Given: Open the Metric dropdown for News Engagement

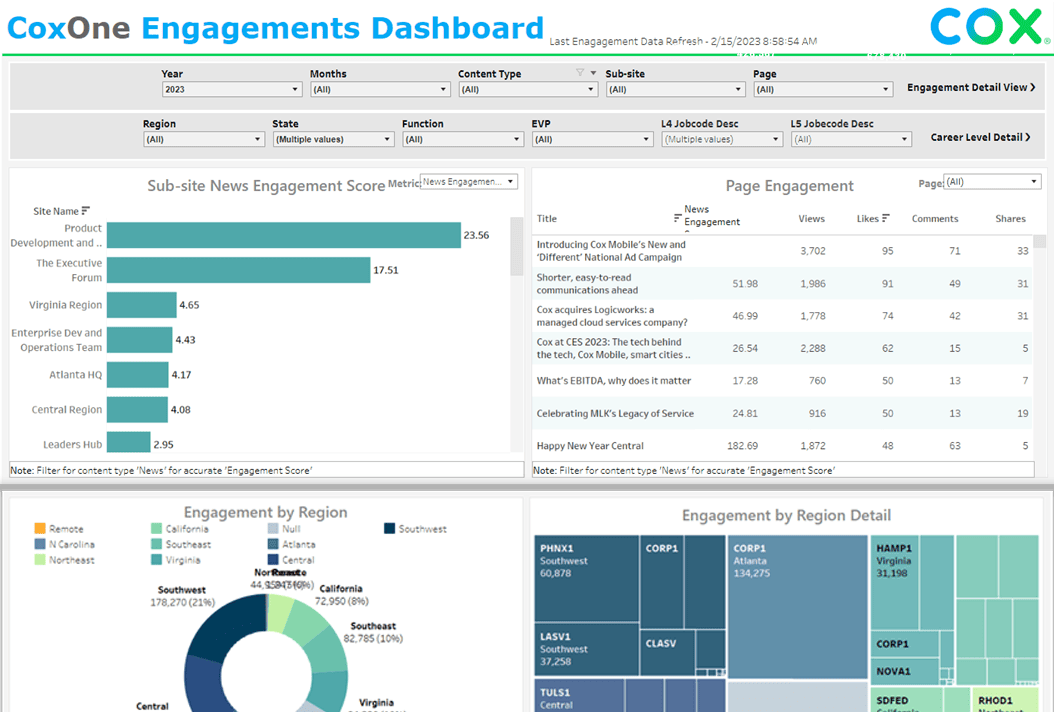Looking at the screenshot, I should [x=469, y=182].
